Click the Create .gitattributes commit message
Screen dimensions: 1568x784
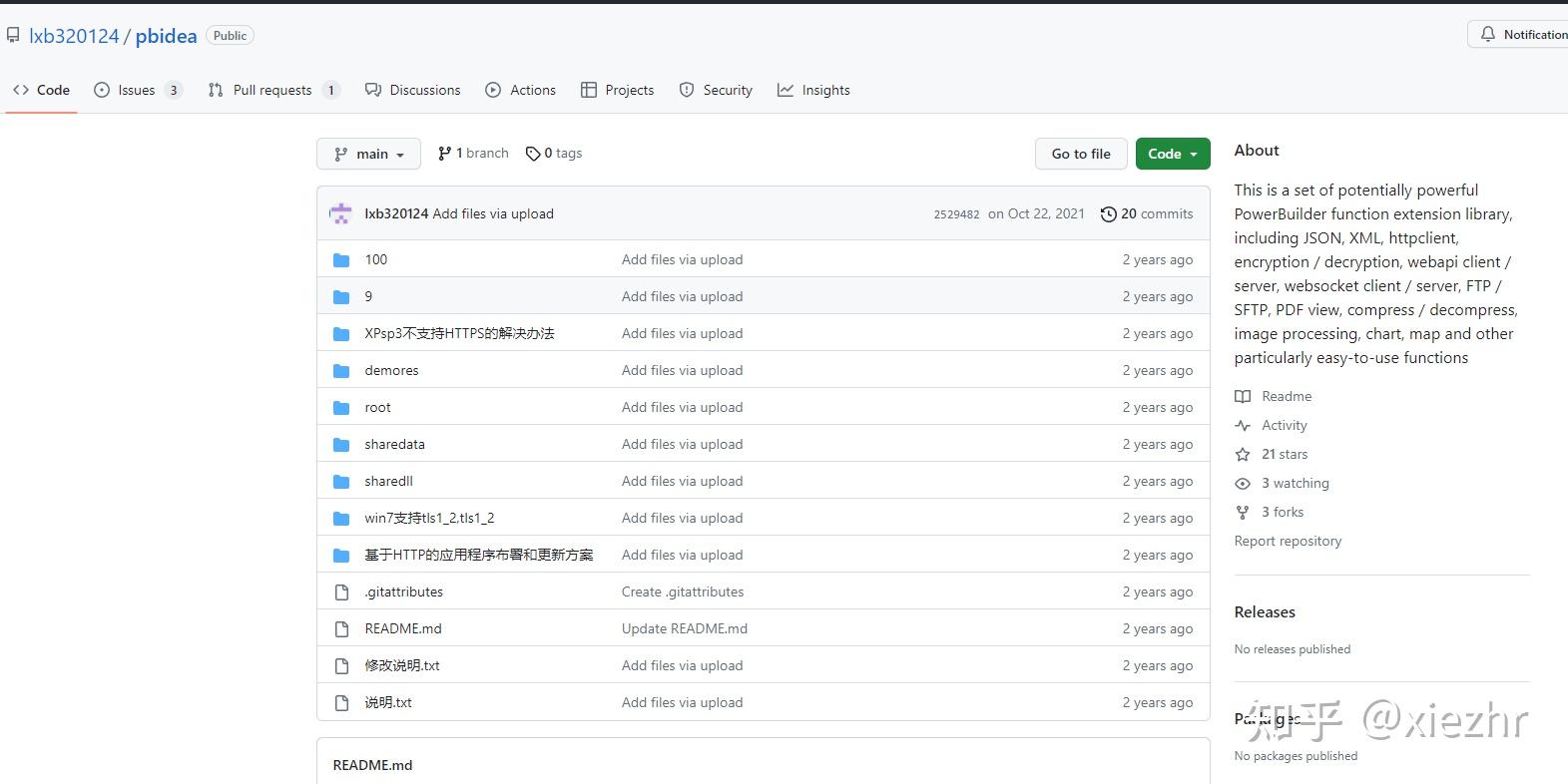(x=683, y=591)
